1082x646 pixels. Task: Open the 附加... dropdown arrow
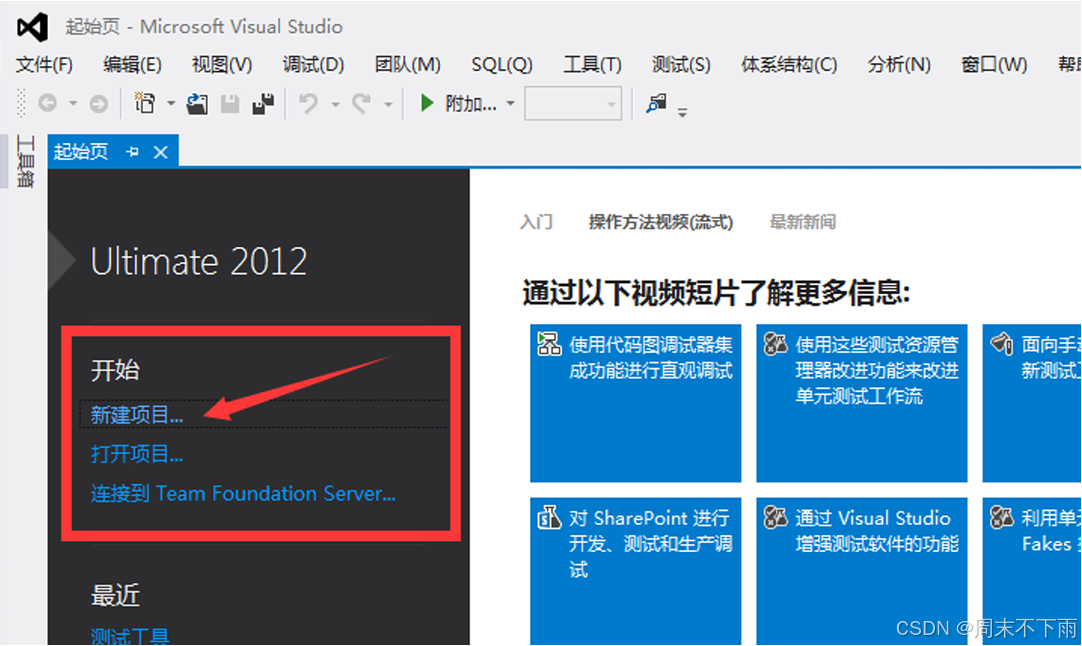coord(511,104)
